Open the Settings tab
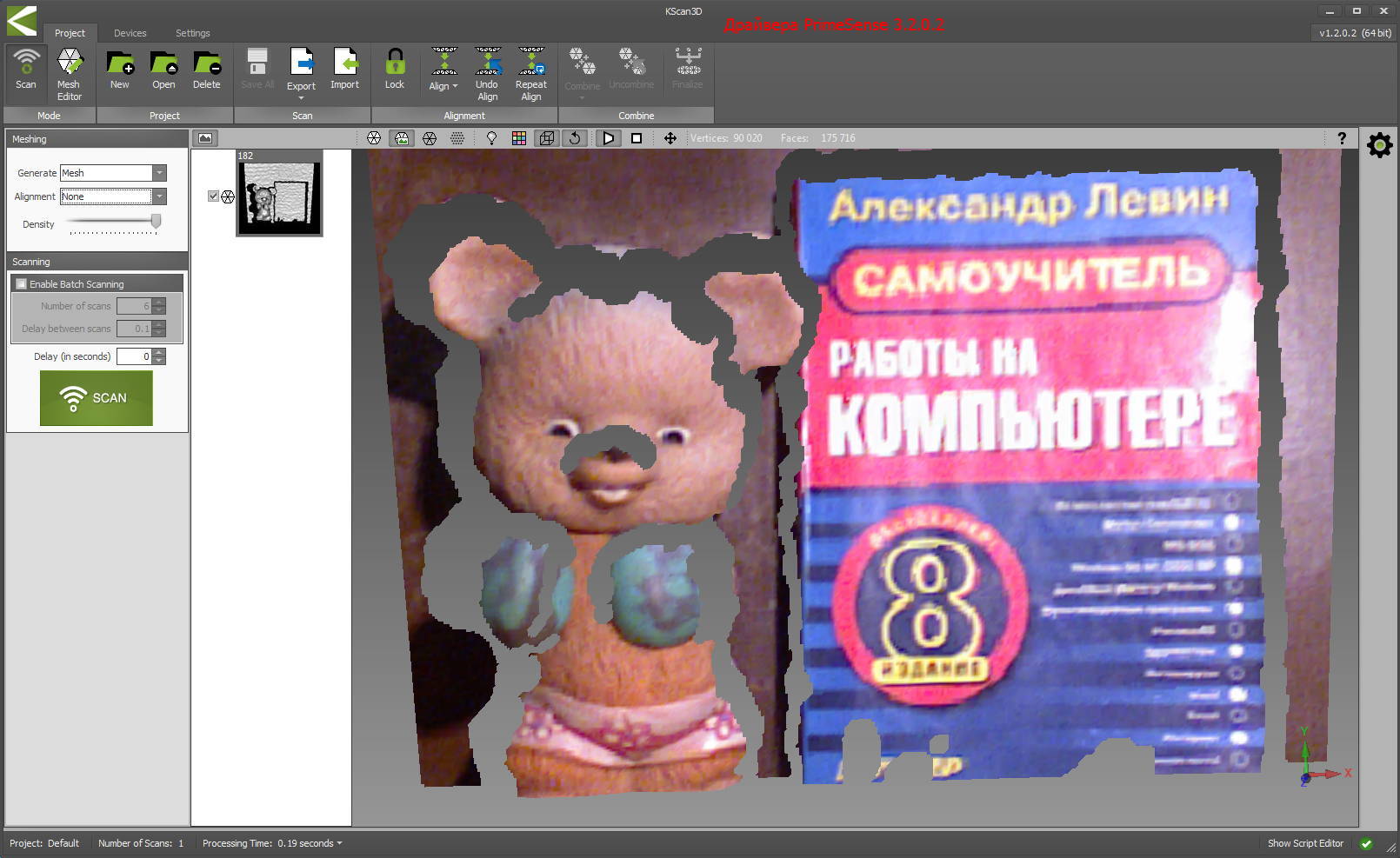Screen dimensions: 1400x858 [192, 33]
